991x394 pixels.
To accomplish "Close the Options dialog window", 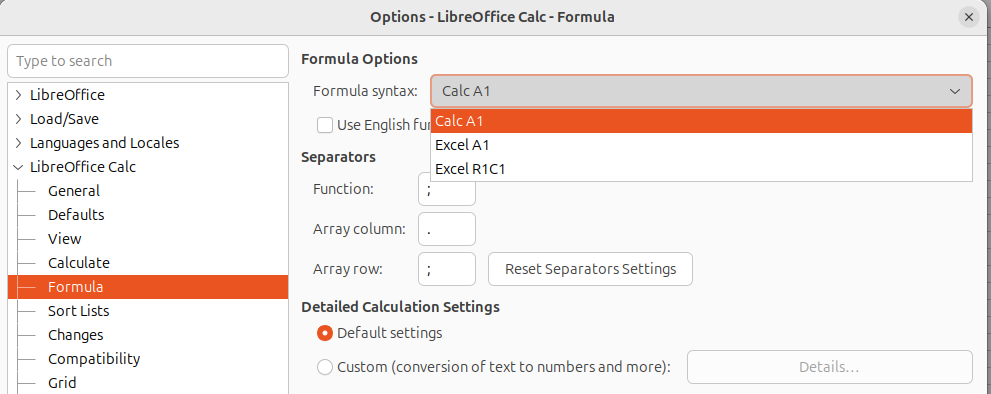I will (x=968, y=17).
